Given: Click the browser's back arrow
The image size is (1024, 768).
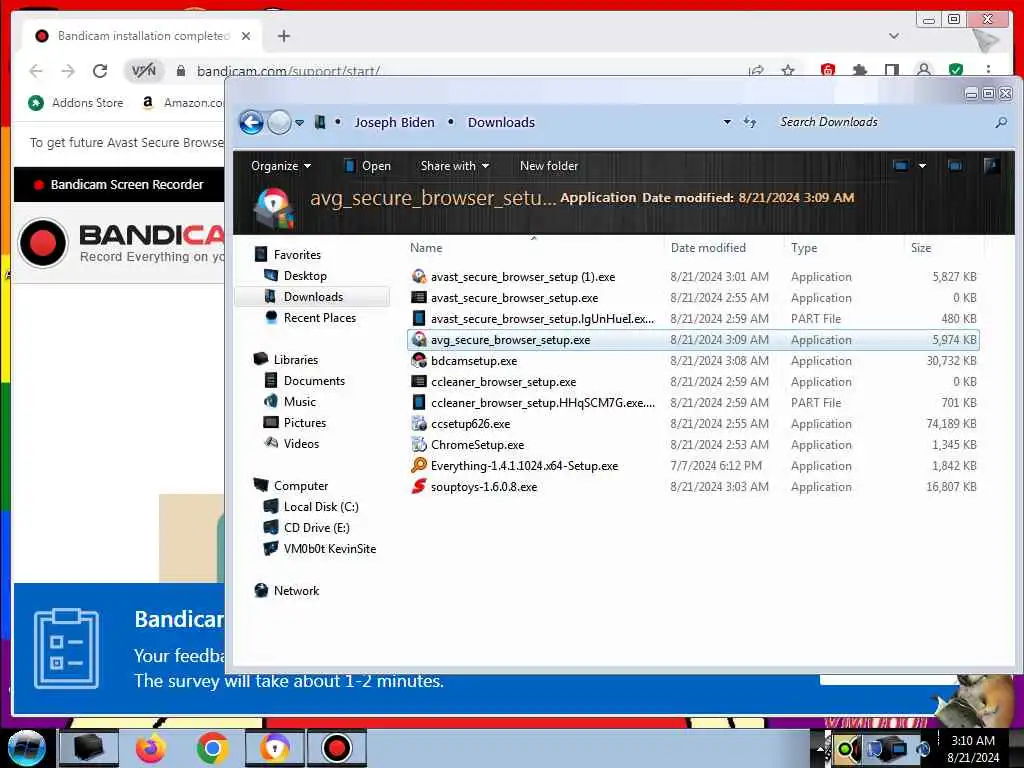Looking at the screenshot, I should (x=36, y=71).
